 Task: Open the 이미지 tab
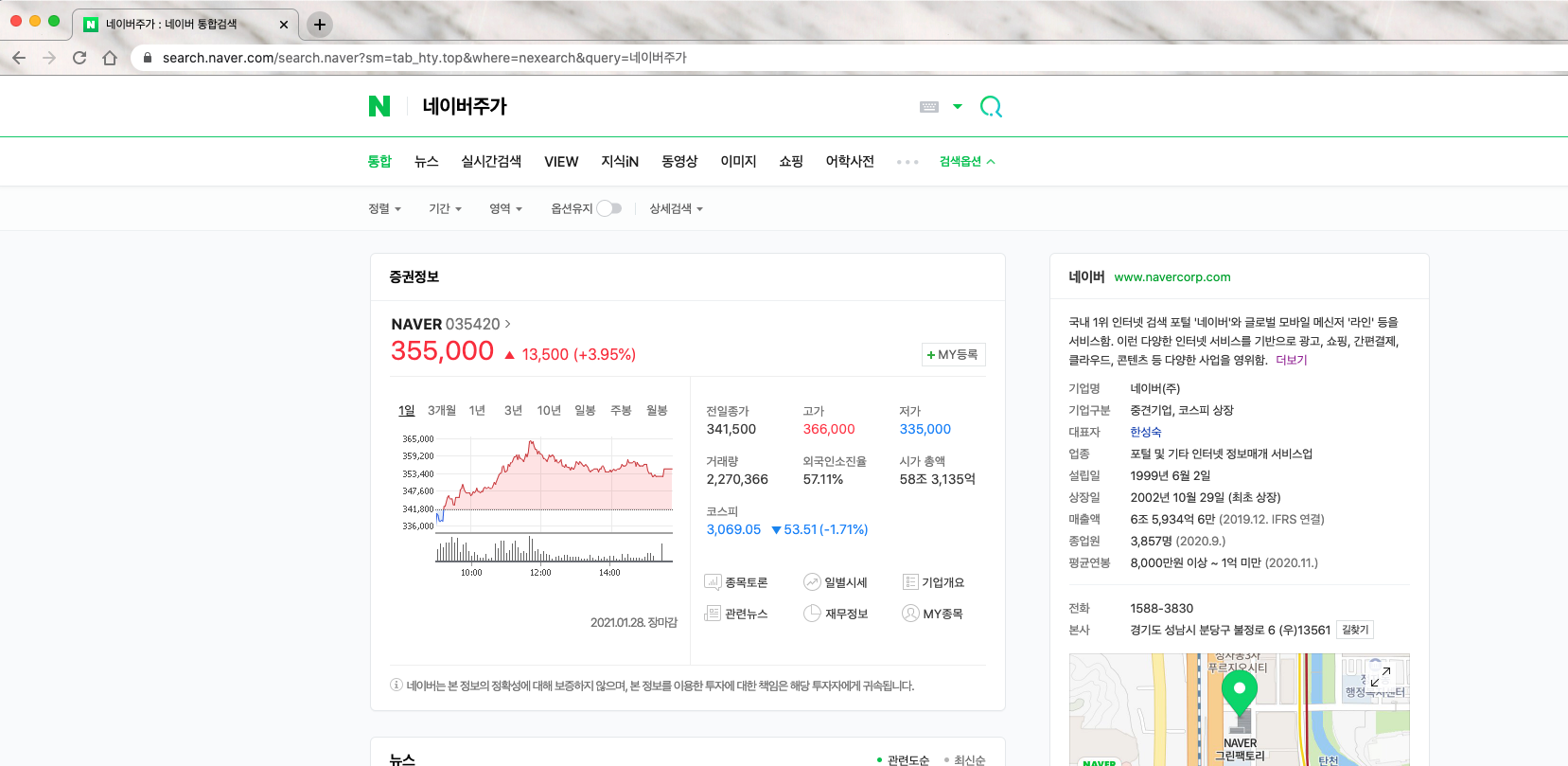tap(738, 161)
